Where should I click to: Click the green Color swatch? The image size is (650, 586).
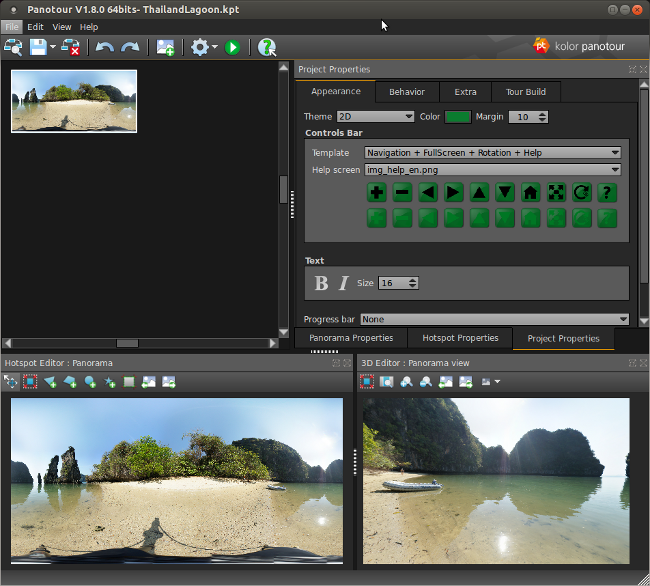(458, 117)
